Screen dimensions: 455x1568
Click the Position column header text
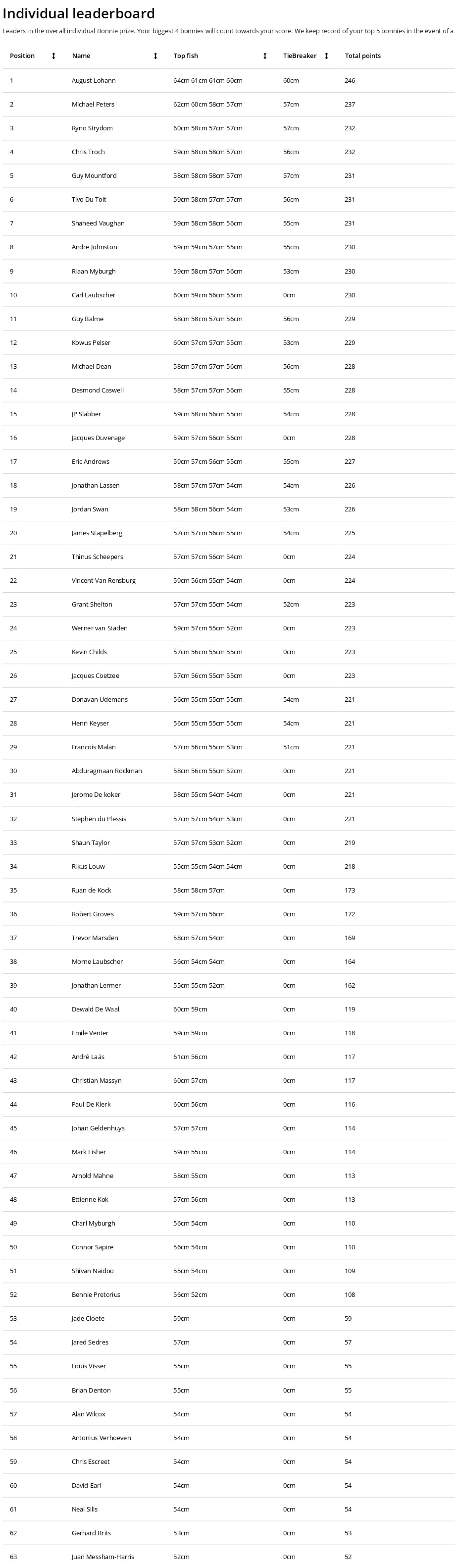[22, 56]
